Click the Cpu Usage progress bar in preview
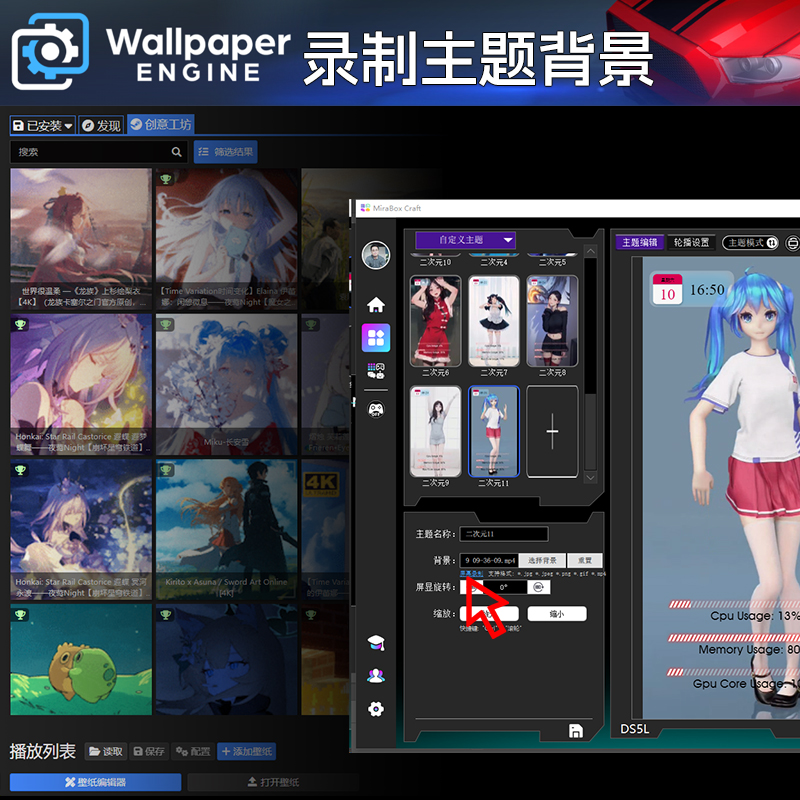The height and width of the screenshot is (800, 800). 734,605
